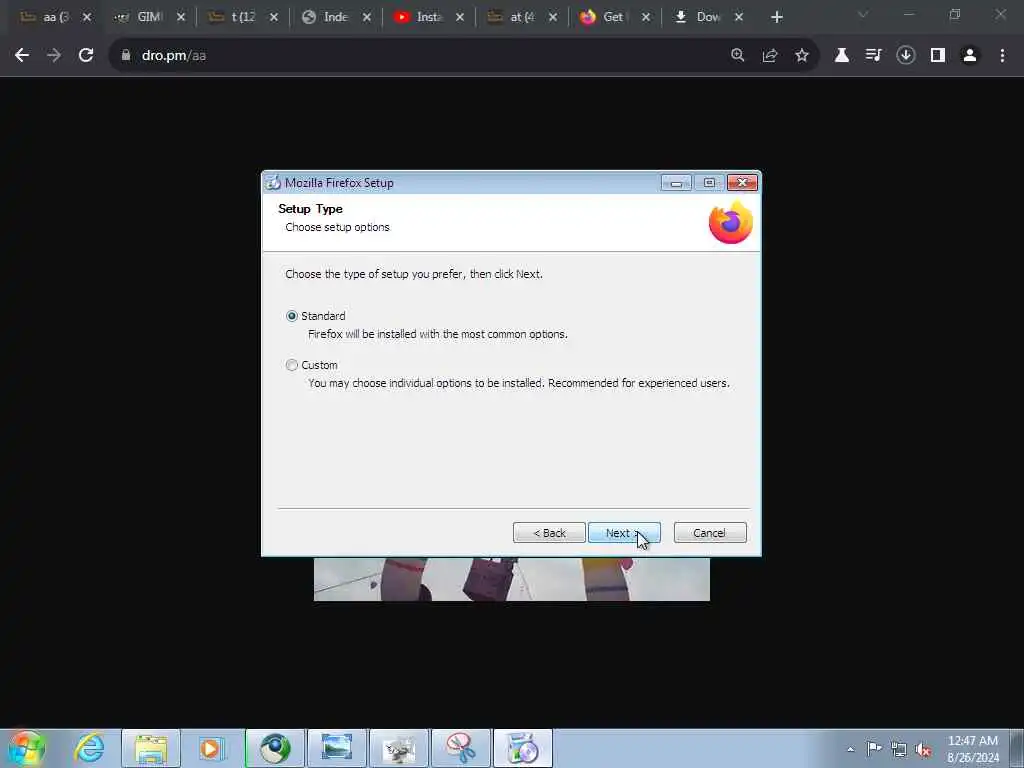Open Windows Media Player from taskbar
The width and height of the screenshot is (1024, 768).
click(212, 748)
